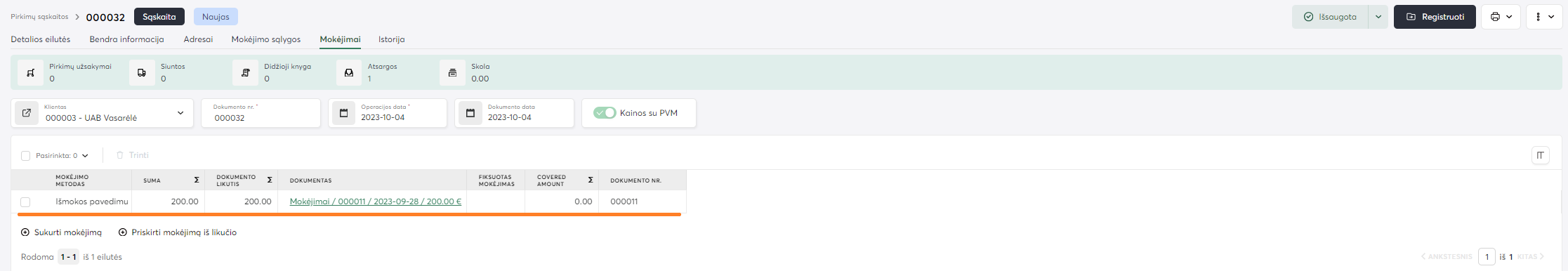Open the Mokėjimo sąlygos tab
This screenshot has width=1568, height=271.
(266, 39)
